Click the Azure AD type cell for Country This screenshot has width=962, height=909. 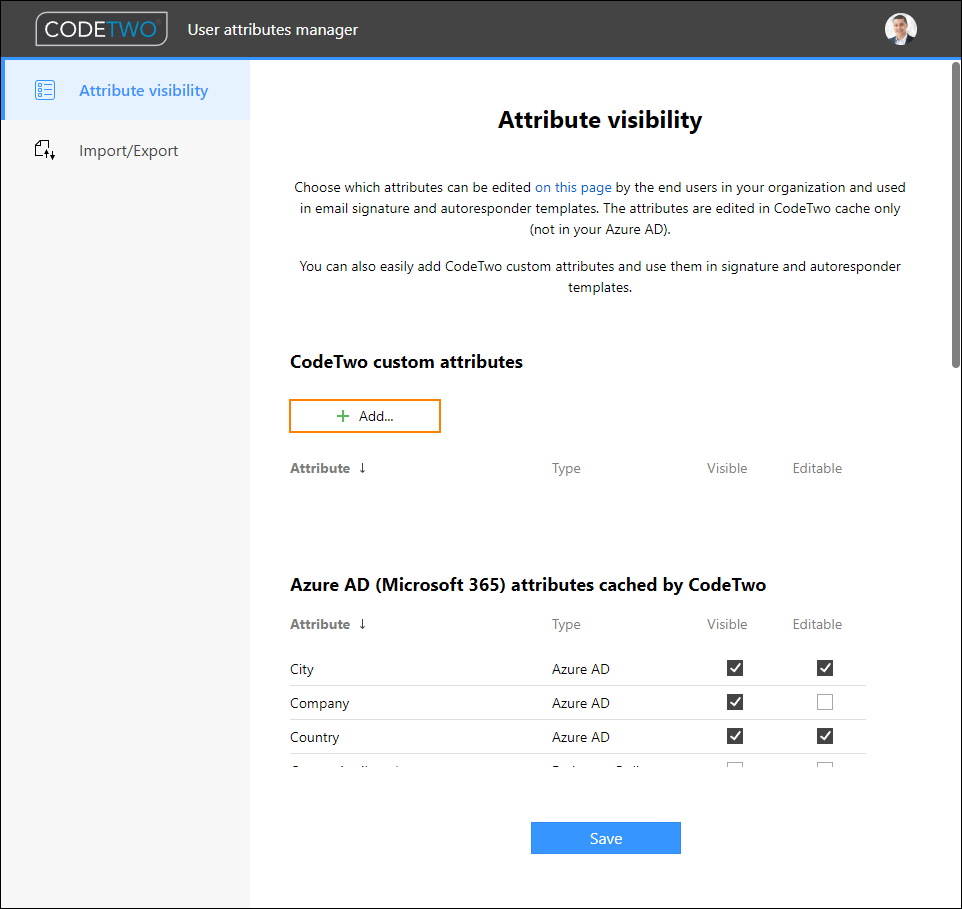[x=580, y=737]
